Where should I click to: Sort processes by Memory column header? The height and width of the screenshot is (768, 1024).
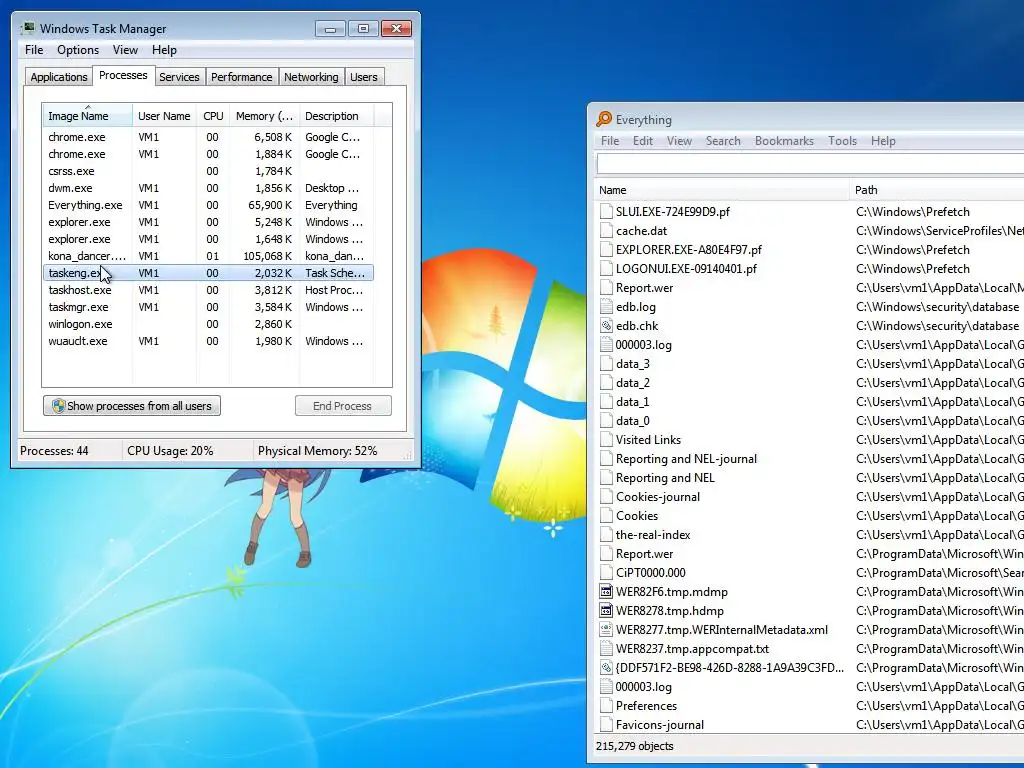coord(264,116)
